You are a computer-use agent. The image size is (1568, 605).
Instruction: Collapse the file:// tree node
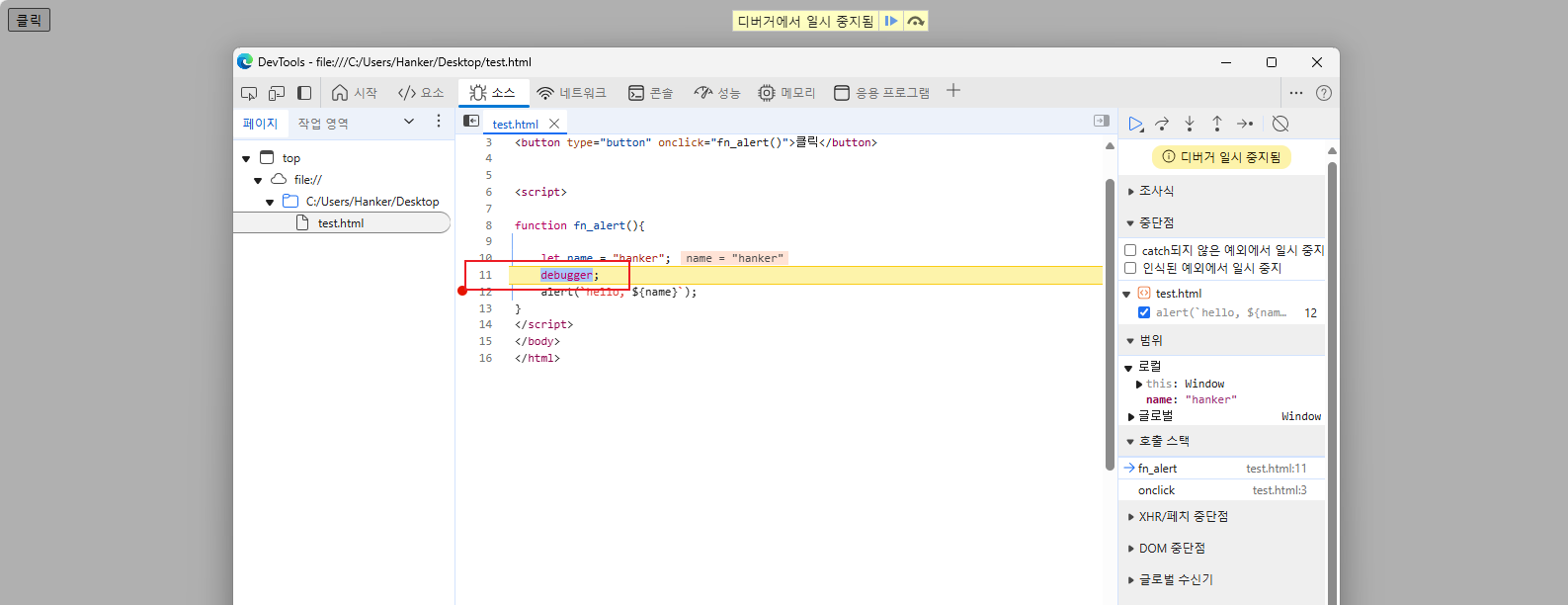[258, 180]
